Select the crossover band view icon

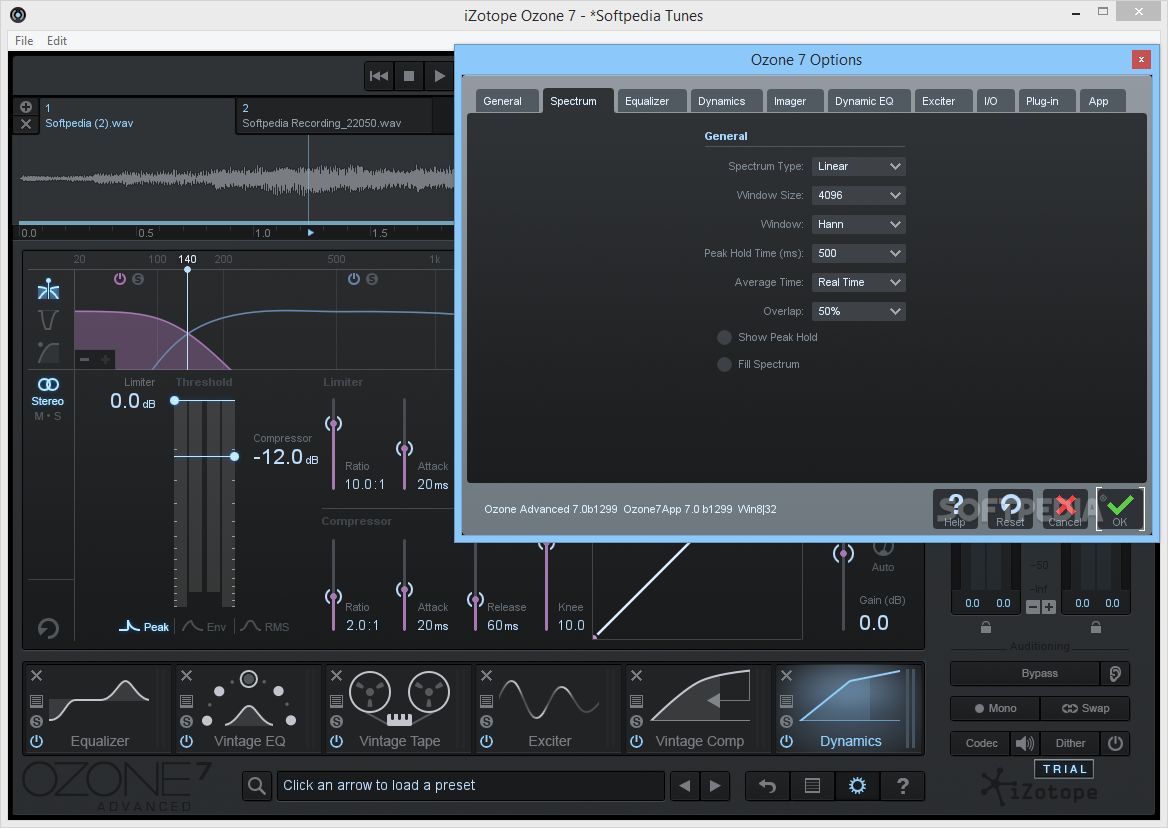coord(48,289)
